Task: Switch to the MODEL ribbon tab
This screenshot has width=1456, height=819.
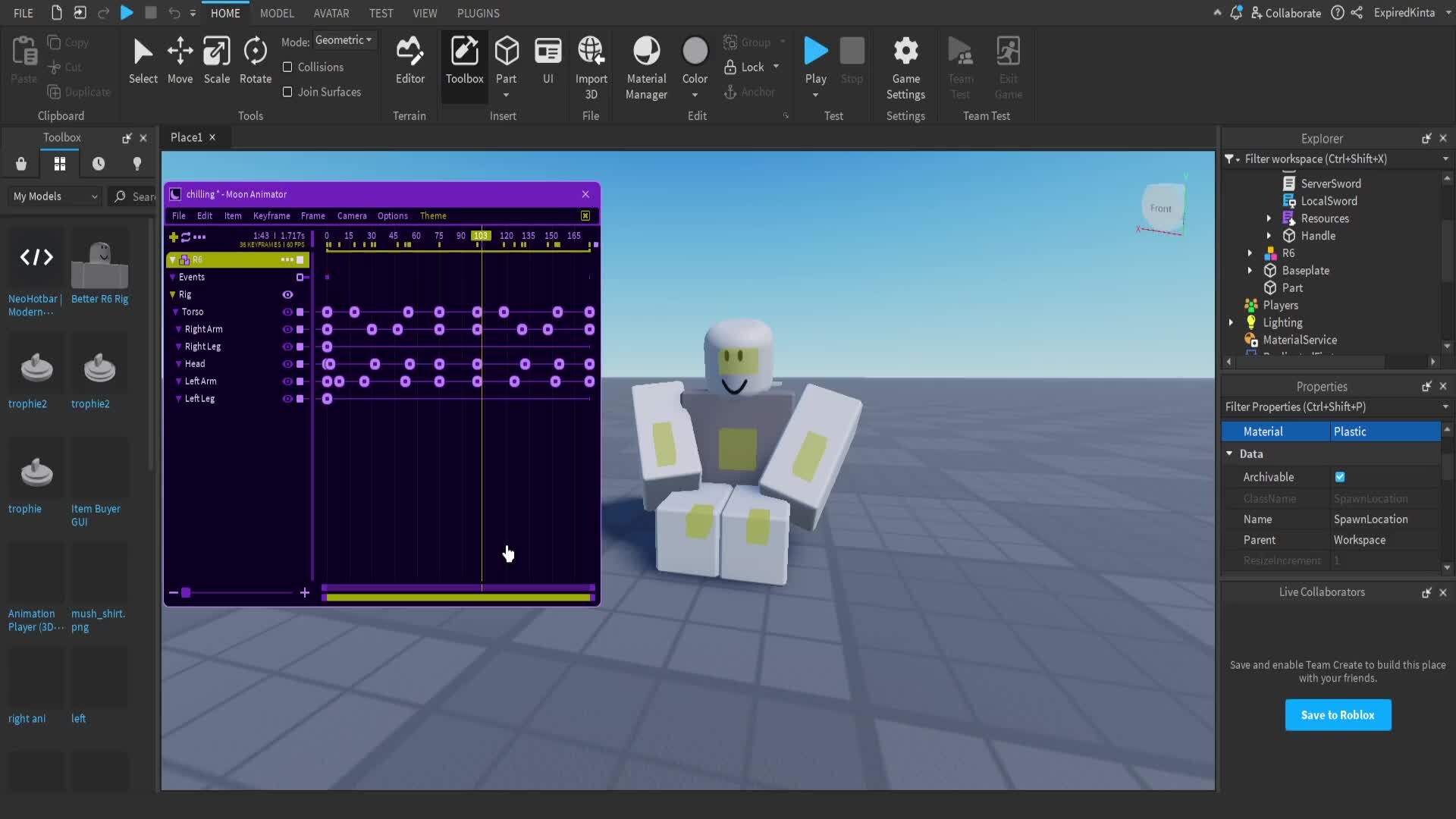Action: (x=278, y=13)
